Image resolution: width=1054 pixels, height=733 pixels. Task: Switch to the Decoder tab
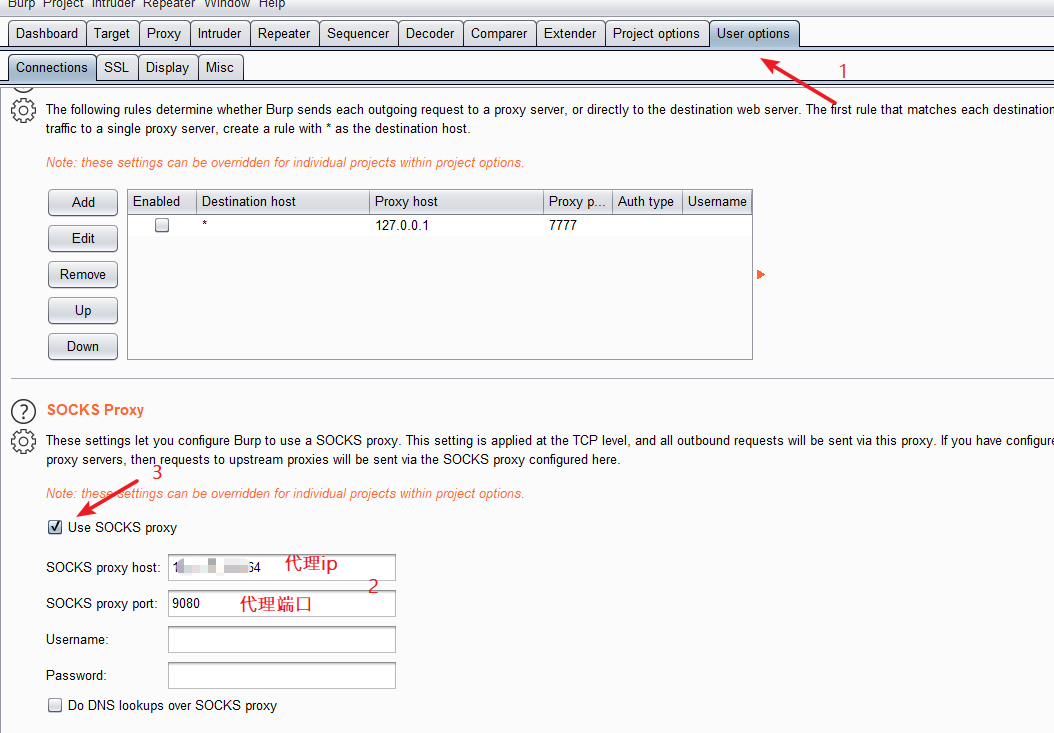coord(430,34)
